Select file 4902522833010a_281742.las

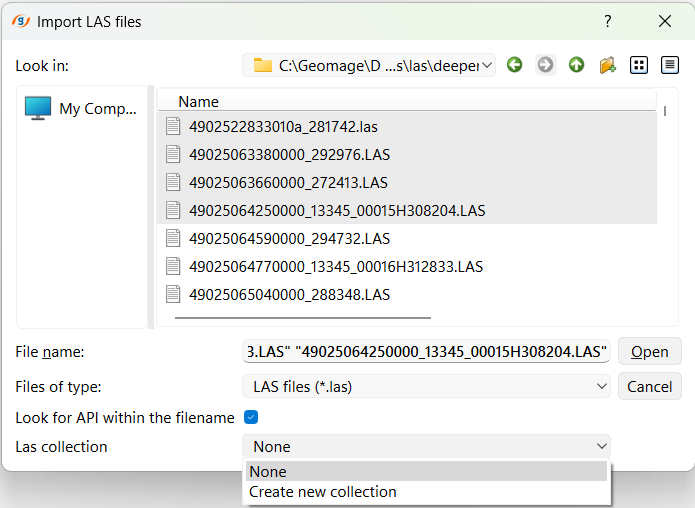pos(407,127)
